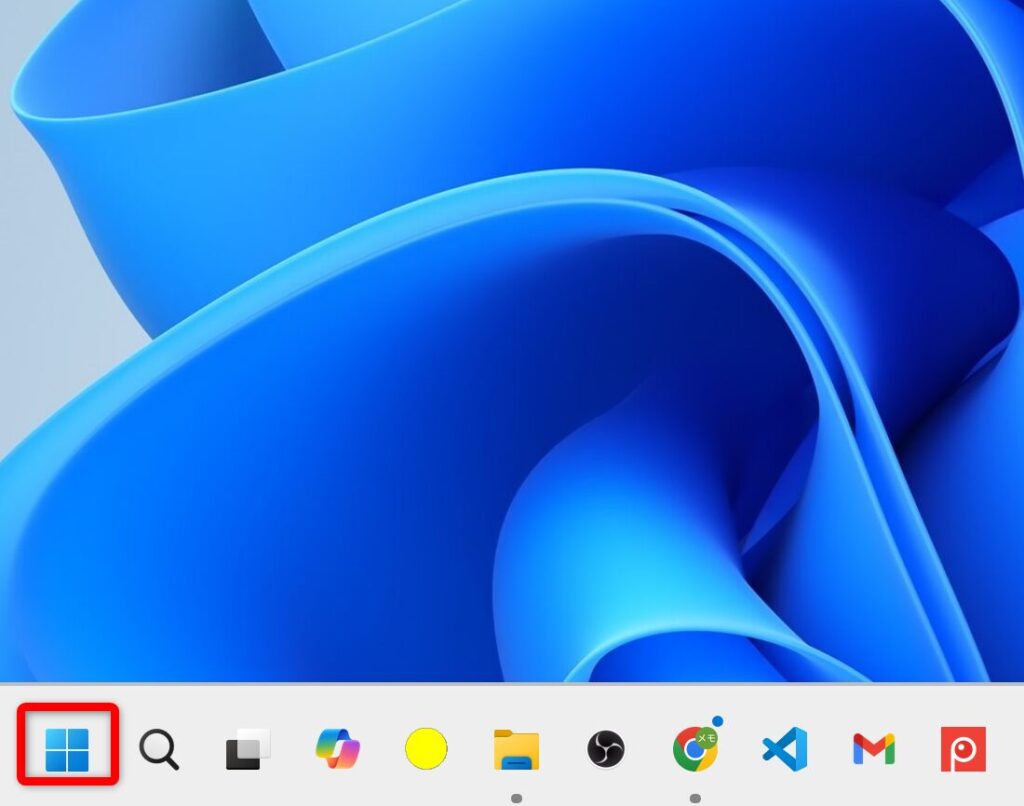This screenshot has height=806, width=1024.
Task: Open the Windows Start menu
Action: [x=67, y=748]
